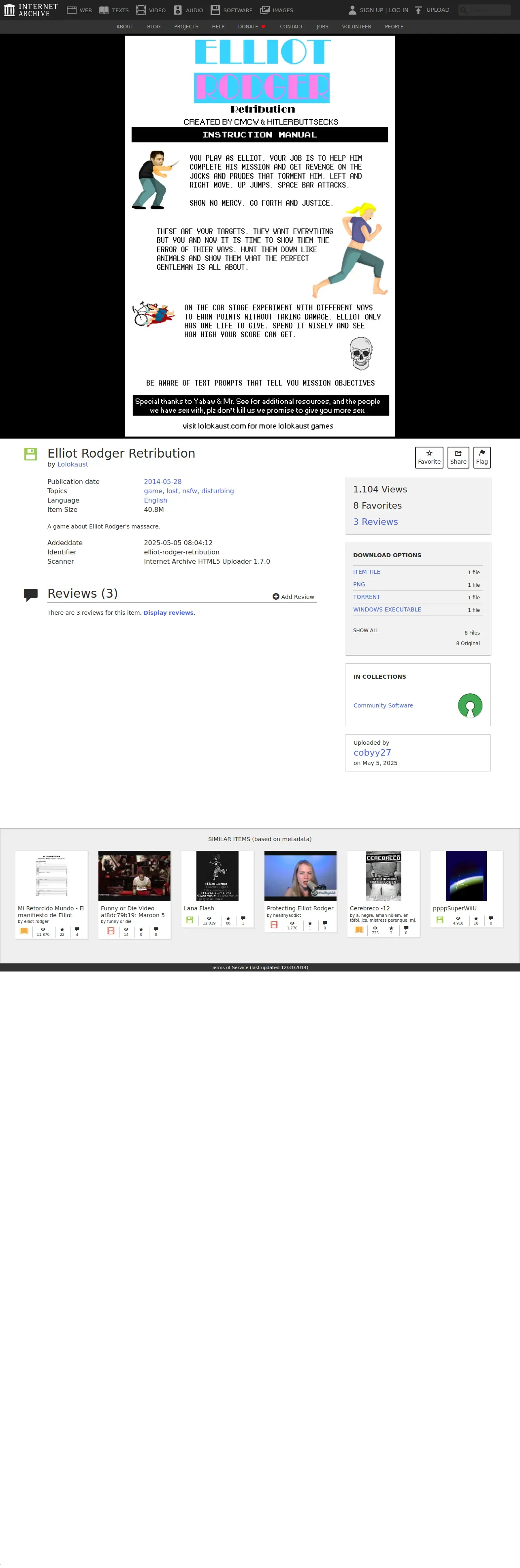Open 'Lana Flash' similar item thumbnail
Image resolution: width=520 pixels, height=1568 pixels.
coord(217,876)
